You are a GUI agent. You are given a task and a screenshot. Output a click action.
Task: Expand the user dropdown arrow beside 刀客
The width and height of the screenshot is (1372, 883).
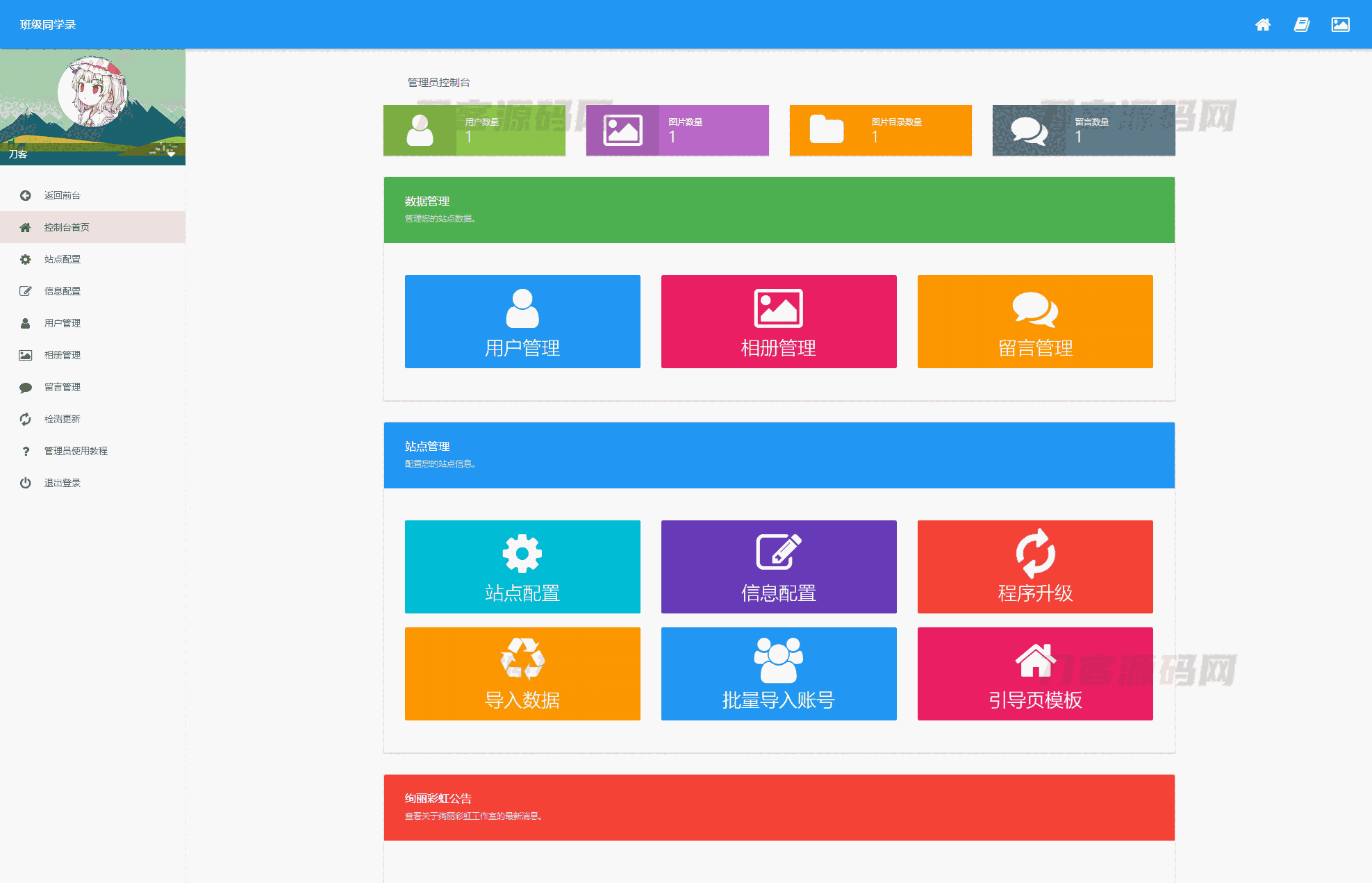coord(171,154)
